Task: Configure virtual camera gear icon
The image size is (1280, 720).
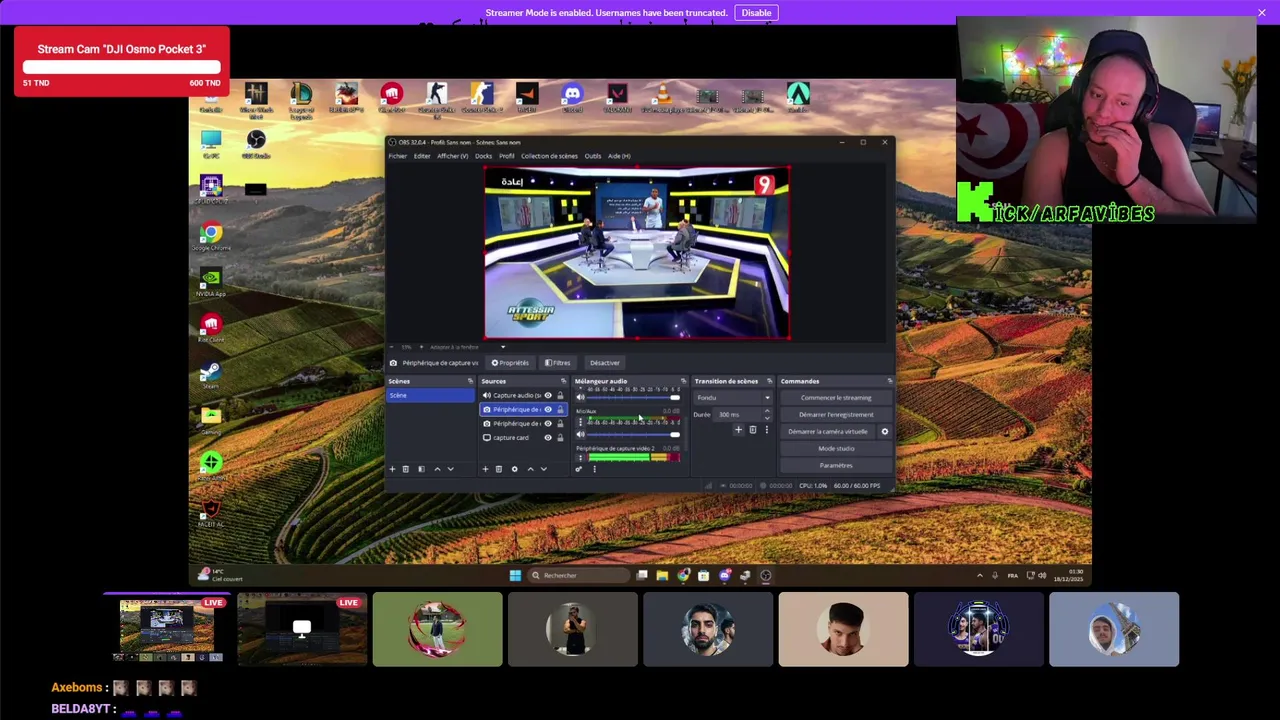Action: (884, 431)
